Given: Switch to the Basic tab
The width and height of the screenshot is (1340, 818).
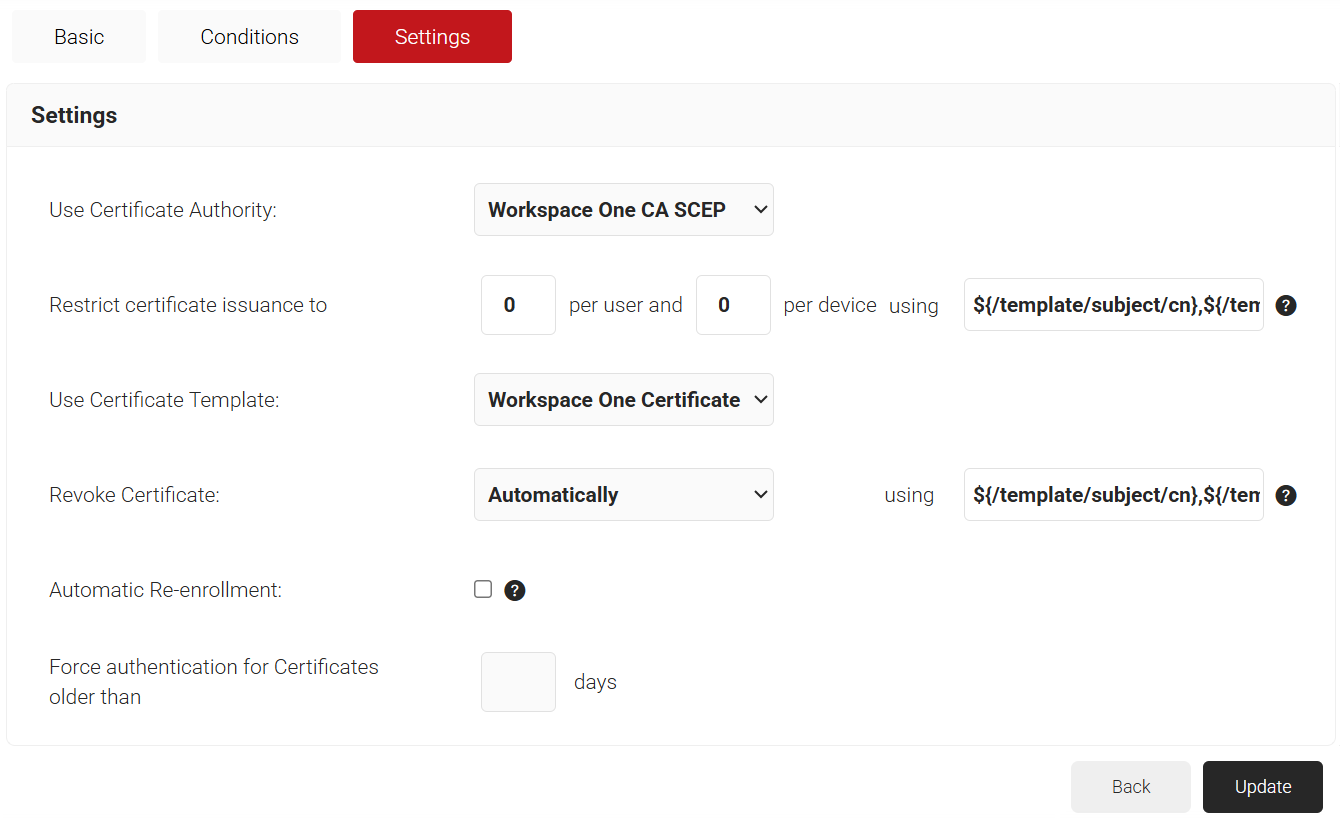Looking at the screenshot, I should point(79,37).
